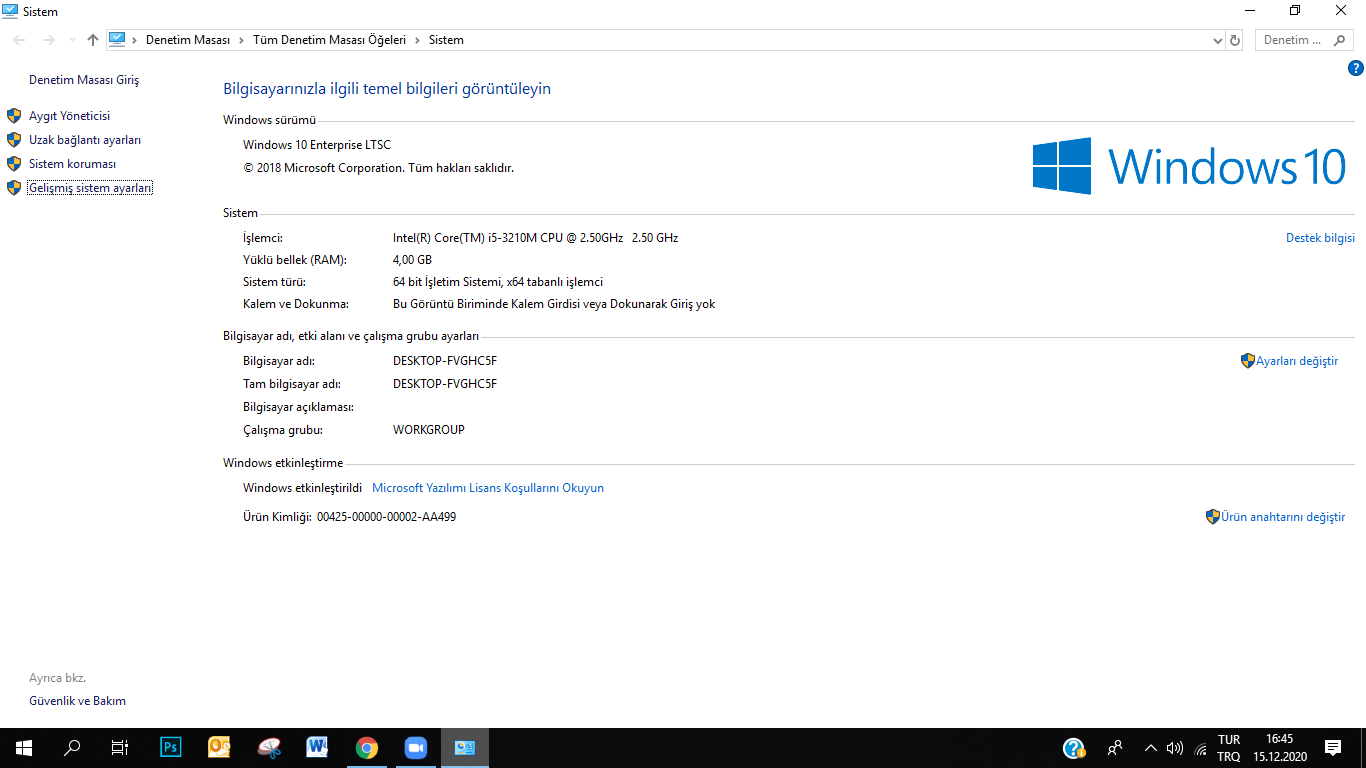Expand the address bar history dropdown
This screenshot has height=768, width=1366.
click(1217, 40)
